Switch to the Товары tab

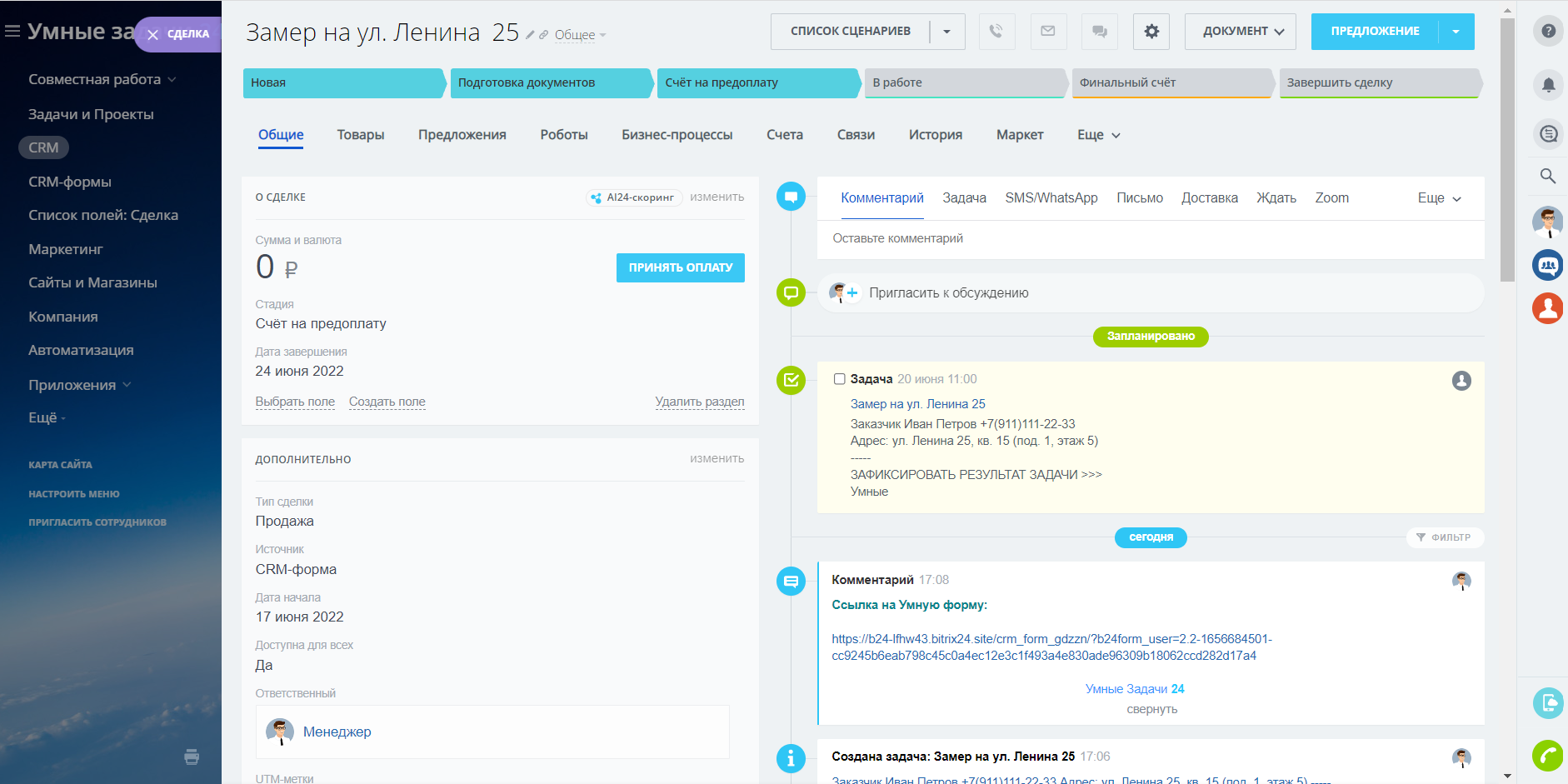coord(361,135)
